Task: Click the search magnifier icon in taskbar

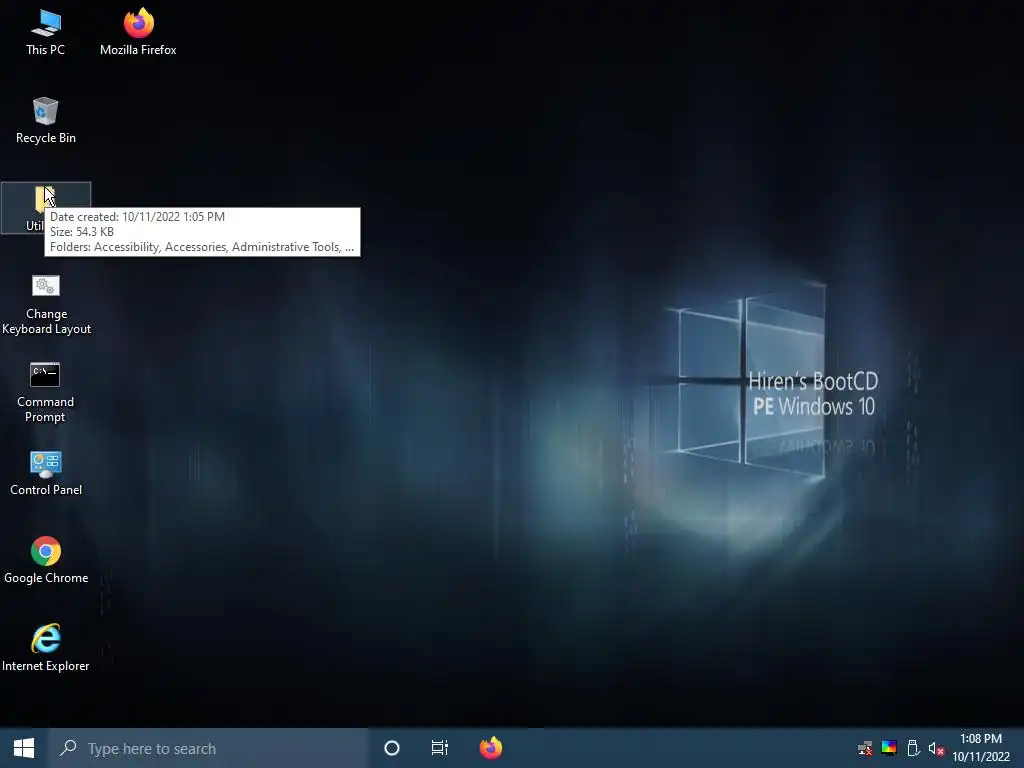Action: pos(68,748)
